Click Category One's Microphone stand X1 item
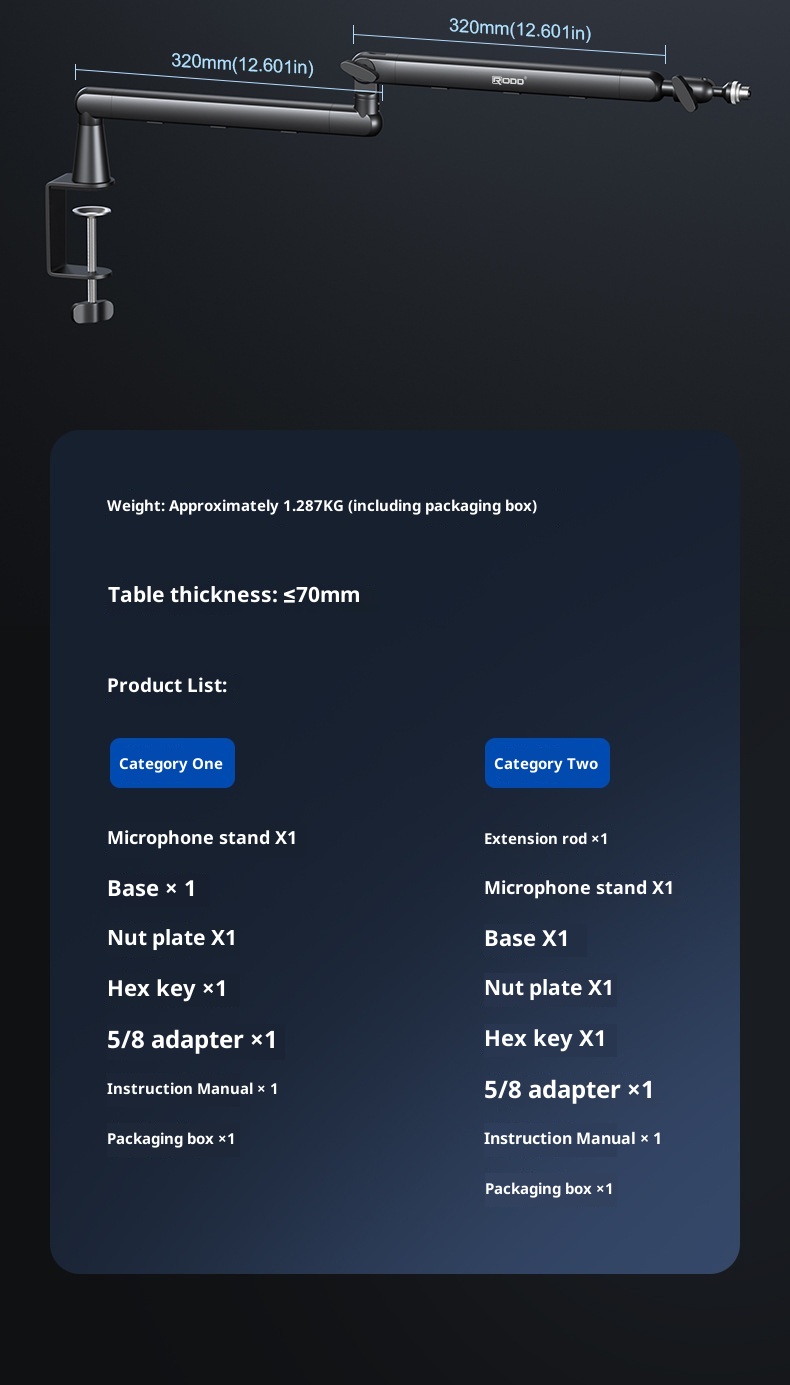This screenshot has width=790, height=1385. point(202,838)
